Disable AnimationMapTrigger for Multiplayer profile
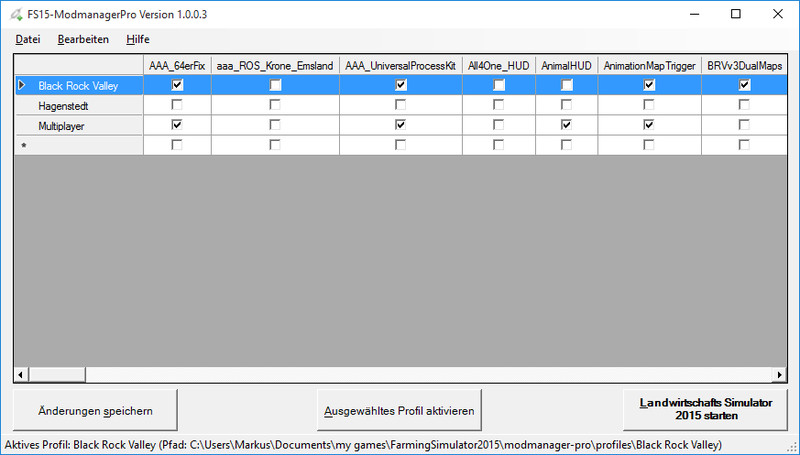This screenshot has width=800, height=455. pyautogui.click(x=649, y=125)
